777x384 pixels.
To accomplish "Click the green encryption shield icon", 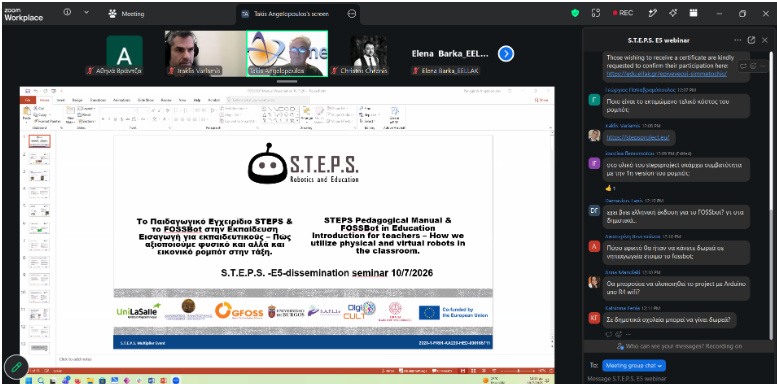I will pyautogui.click(x=575, y=13).
